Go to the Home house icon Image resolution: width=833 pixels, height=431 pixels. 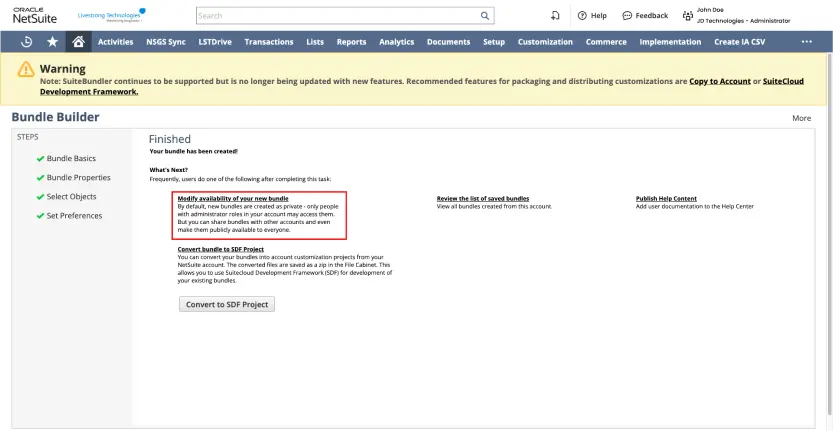click(x=79, y=41)
